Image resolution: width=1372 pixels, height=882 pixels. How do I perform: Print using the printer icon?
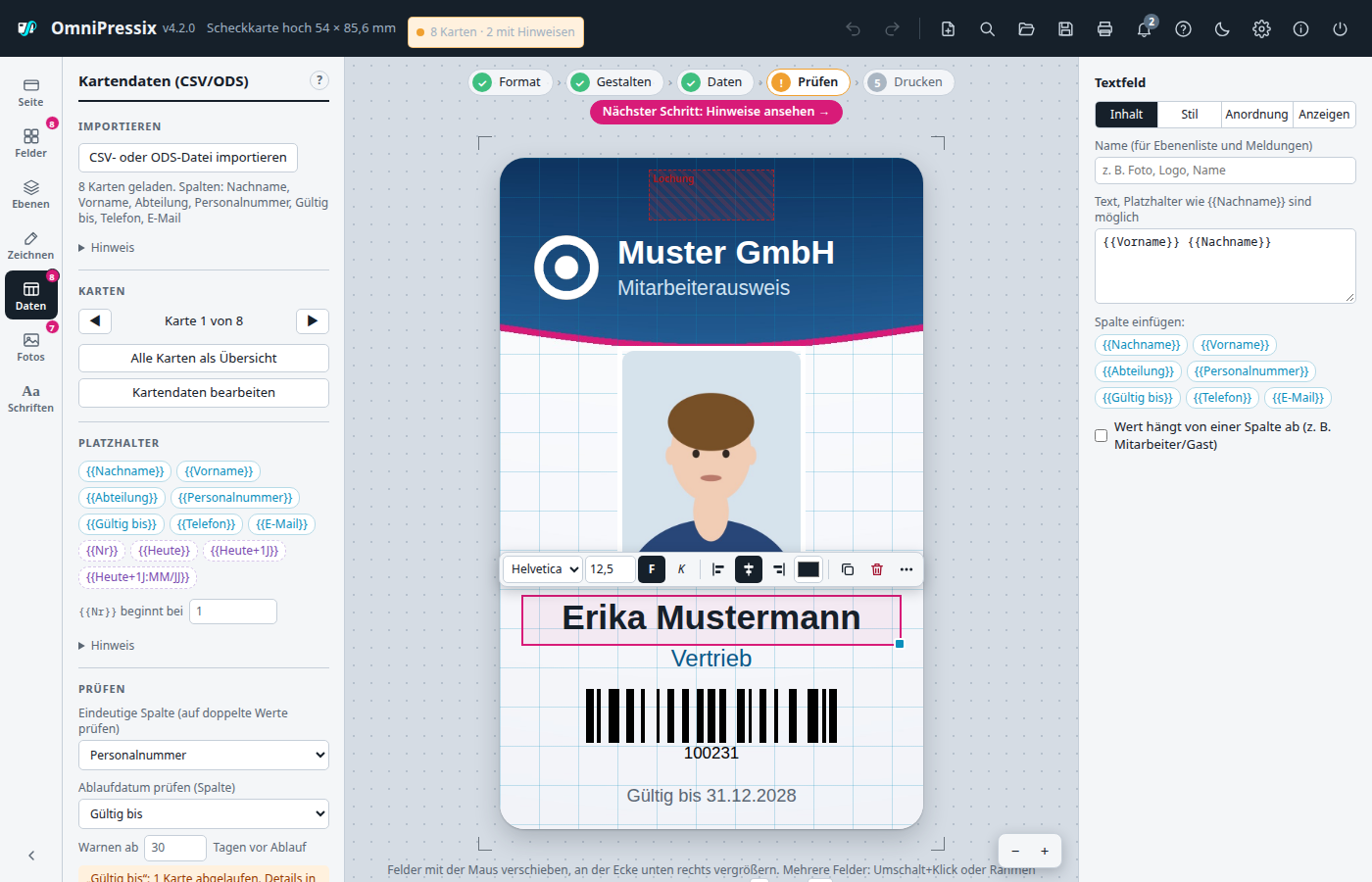pos(1104,29)
